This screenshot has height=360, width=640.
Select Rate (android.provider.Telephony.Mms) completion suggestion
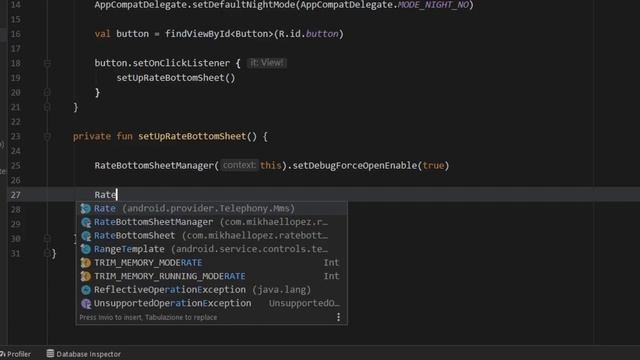pyautogui.click(x=211, y=208)
